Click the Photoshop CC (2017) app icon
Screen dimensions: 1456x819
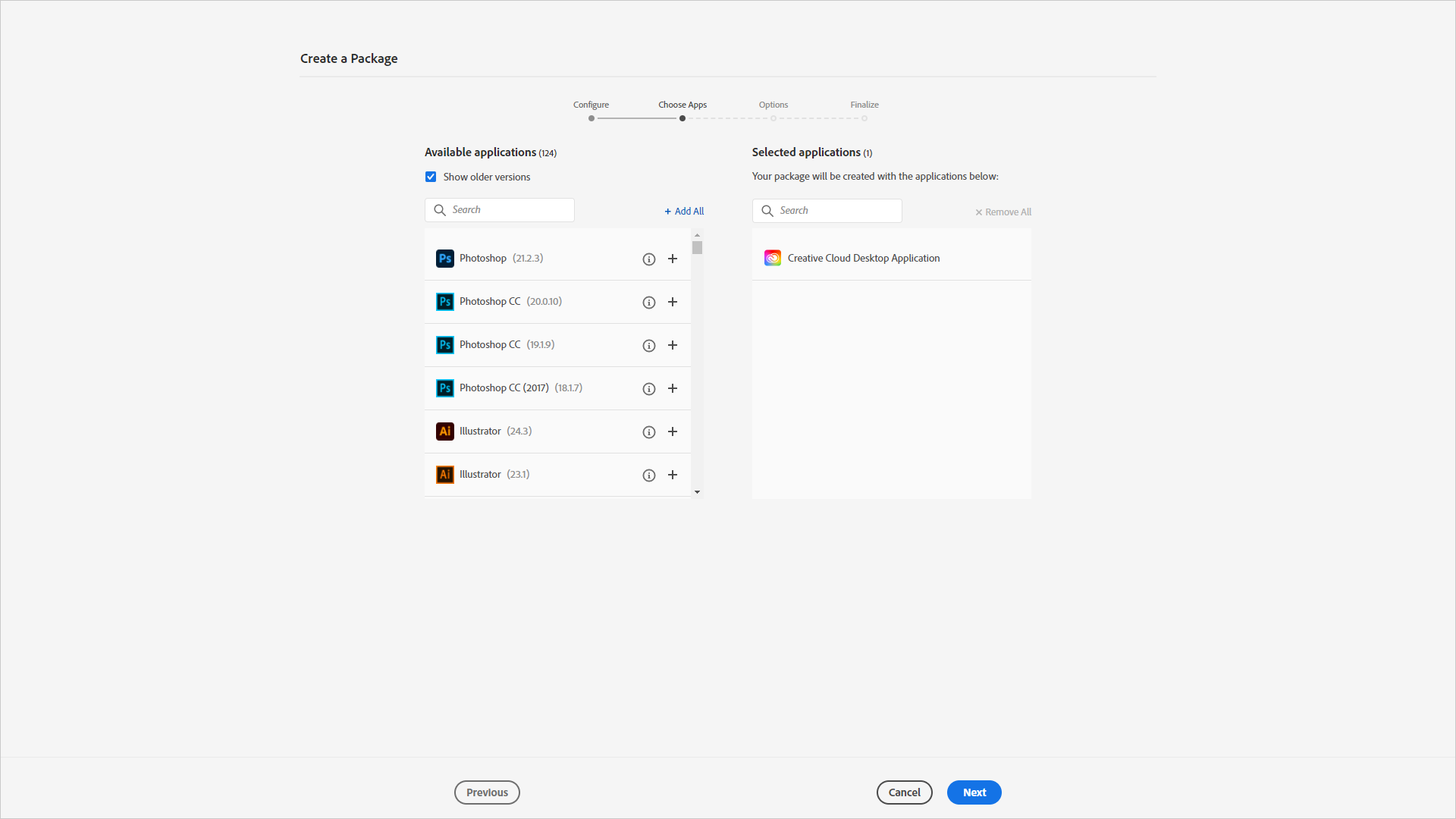pos(445,388)
